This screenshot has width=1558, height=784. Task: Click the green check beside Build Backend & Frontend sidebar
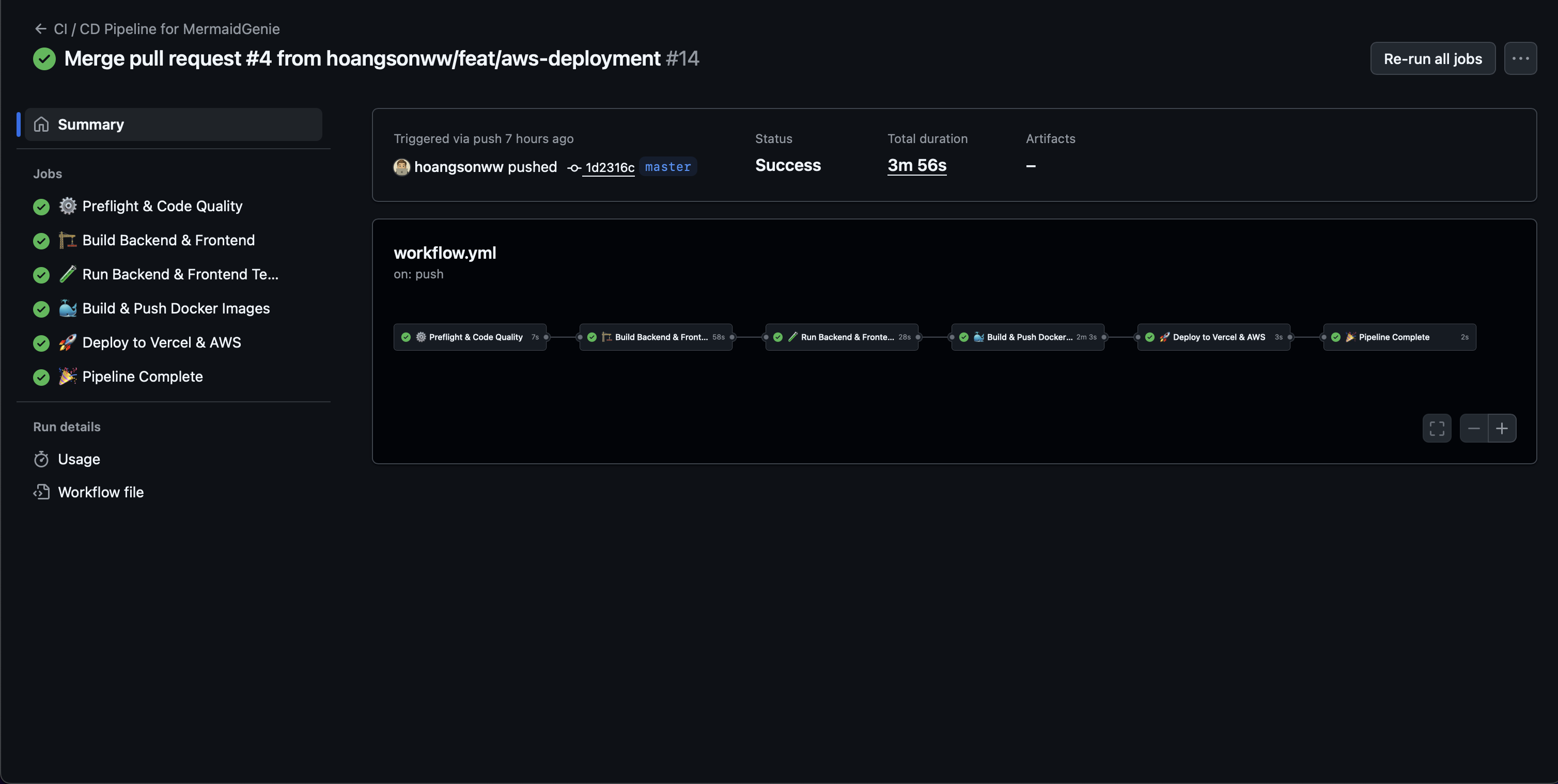click(41, 241)
